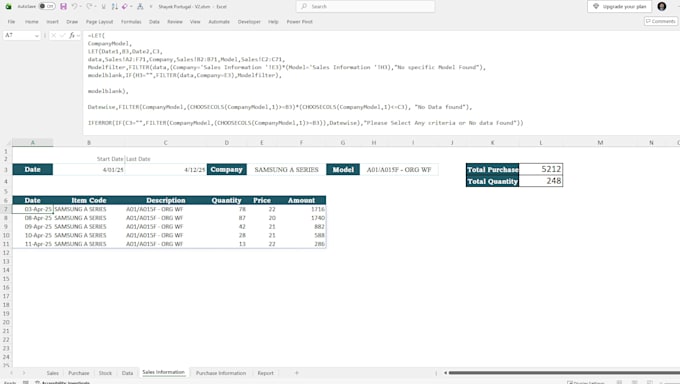
Task: Switch to the Purchase sheet tab
Action: pos(78,373)
